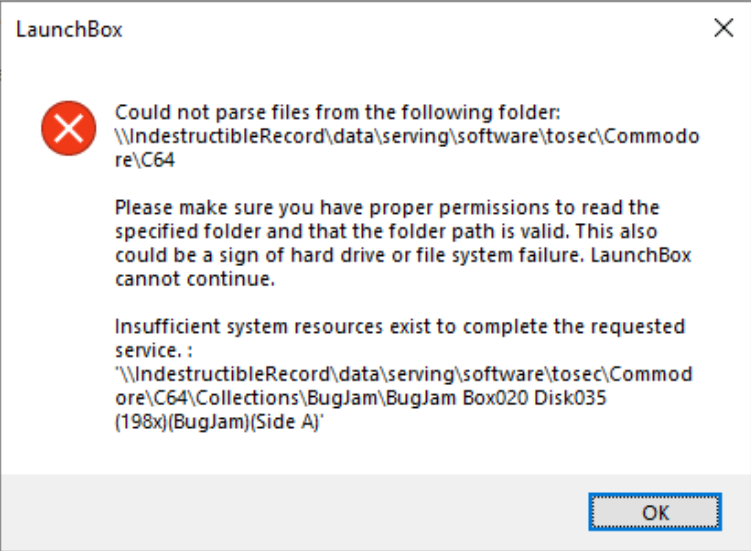The height and width of the screenshot is (551, 751).
Task: Click the 'service. :' text
Action: [x=154, y=351]
